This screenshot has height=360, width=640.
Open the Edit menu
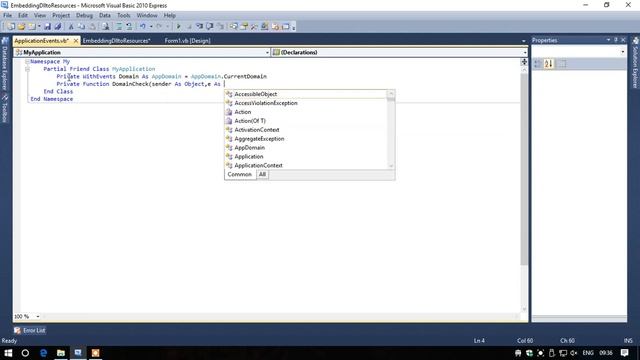click(x=23, y=15)
